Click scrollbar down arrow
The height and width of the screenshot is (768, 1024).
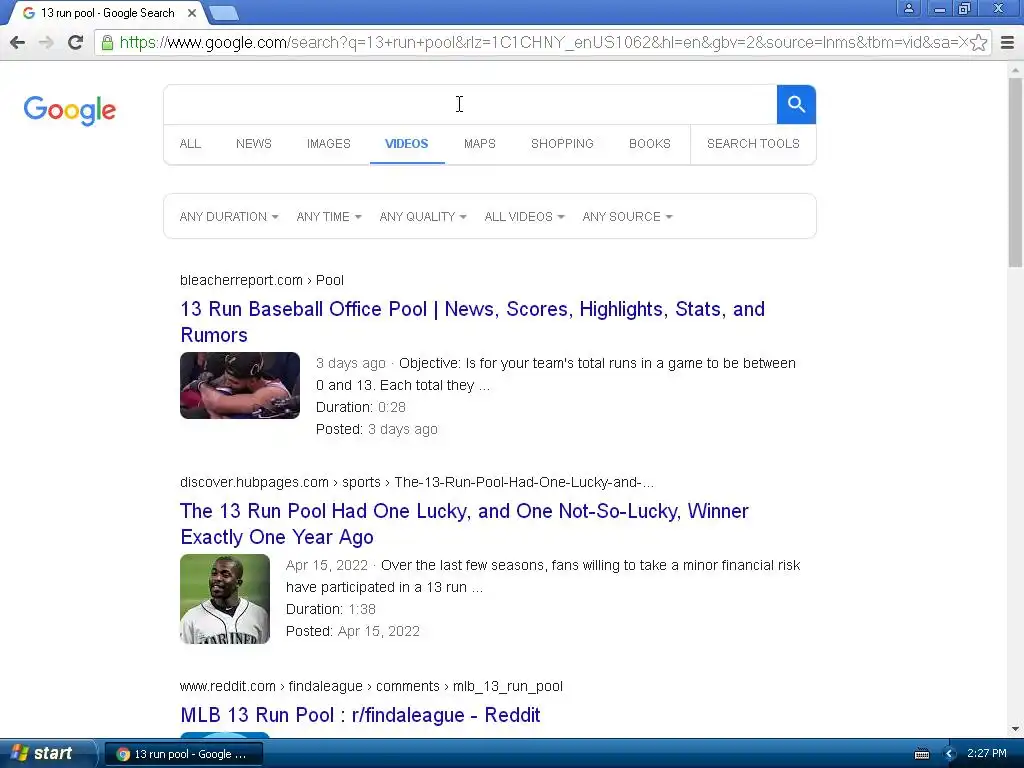[x=1015, y=729]
